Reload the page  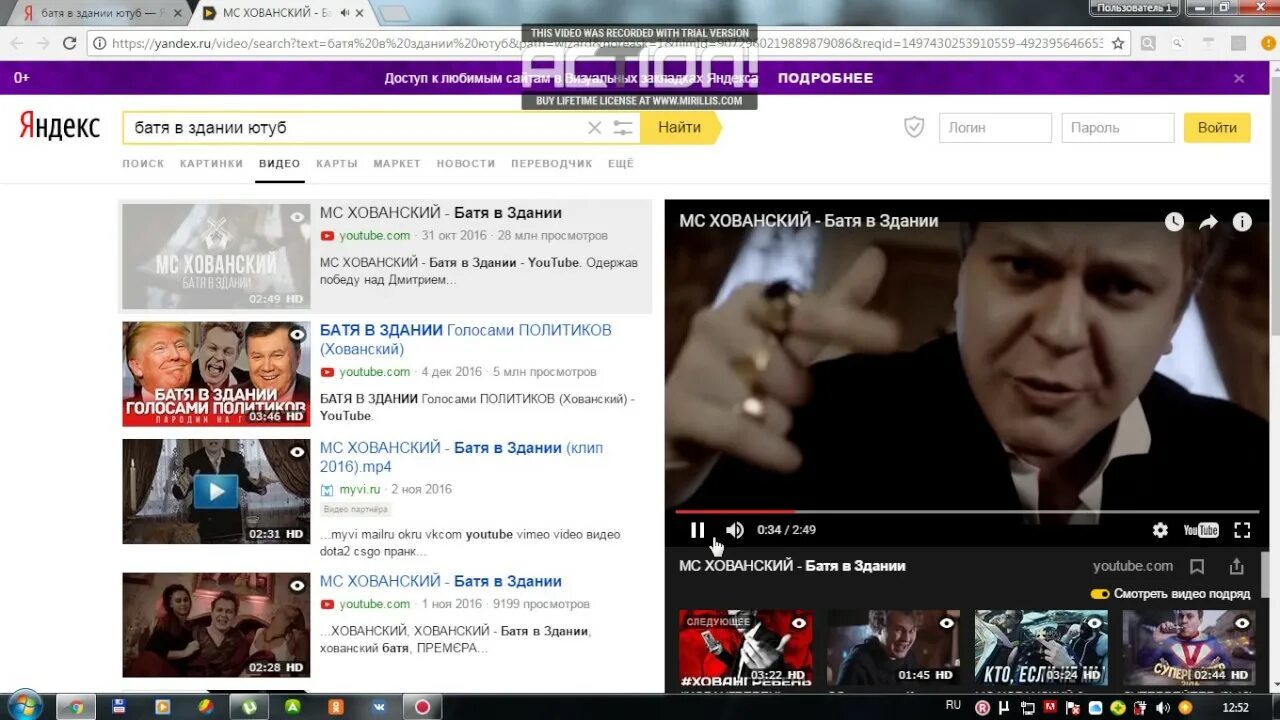click(x=69, y=43)
